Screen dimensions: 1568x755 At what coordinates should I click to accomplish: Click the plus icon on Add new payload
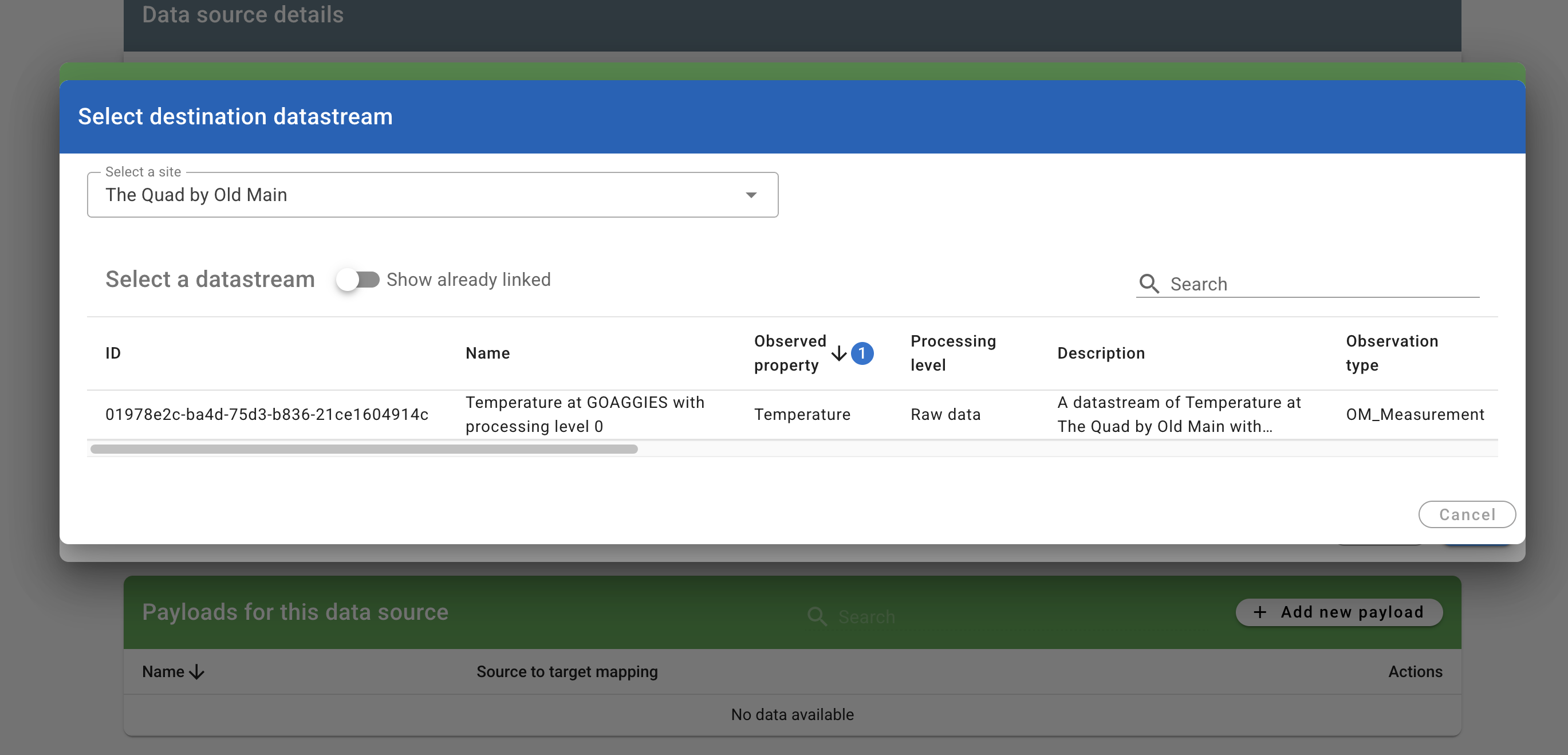point(1259,612)
